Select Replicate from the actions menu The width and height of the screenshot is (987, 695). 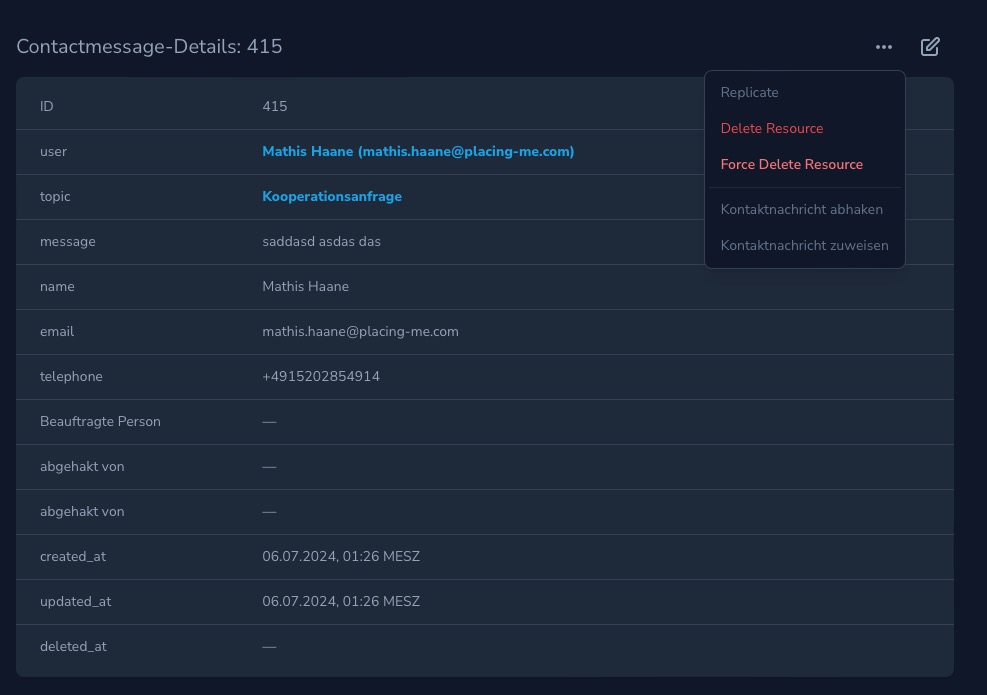click(749, 92)
